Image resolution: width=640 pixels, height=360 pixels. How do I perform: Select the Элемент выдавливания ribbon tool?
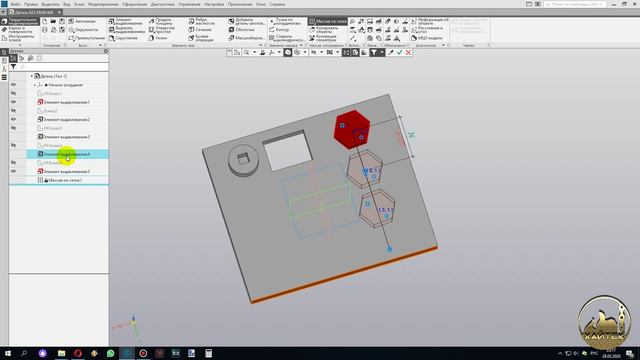pos(127,21)
